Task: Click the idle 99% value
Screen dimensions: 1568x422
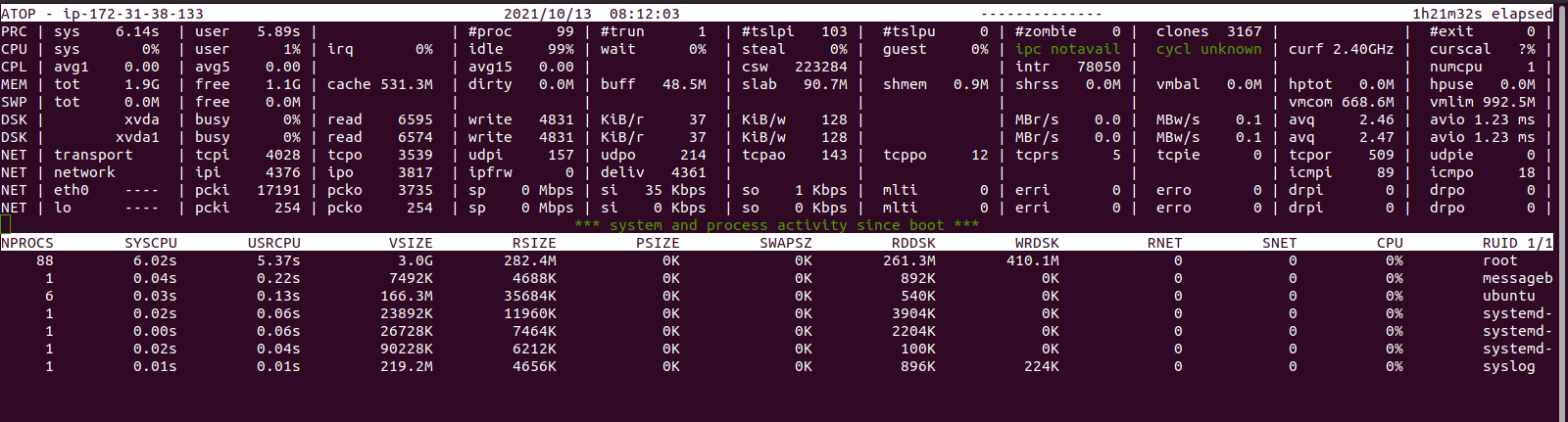Action: coord(521,49)
